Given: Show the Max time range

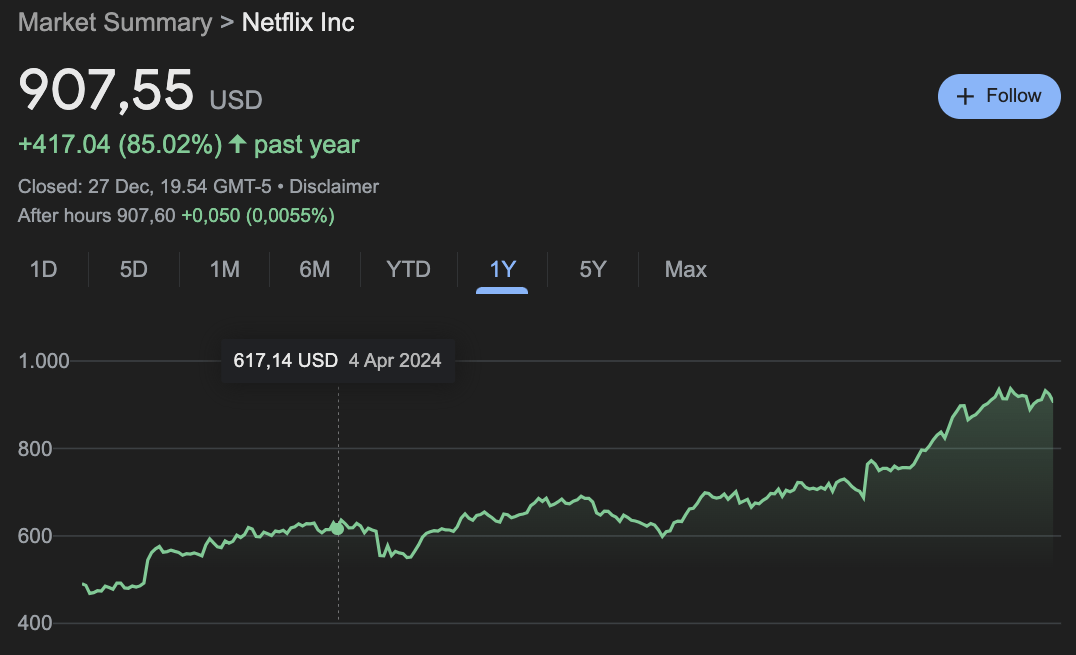Looking at the screenshot, I should pyautogui.click(x=685, y=269).
